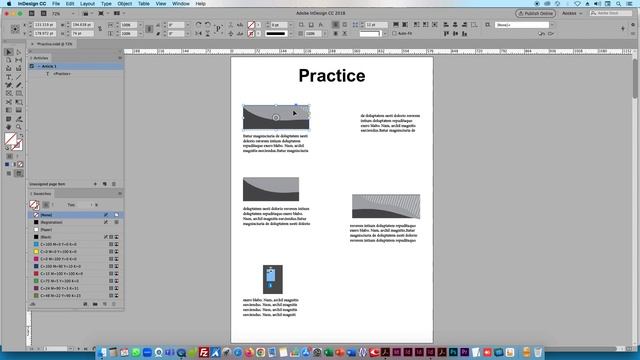Image resolution: width=640 pixels, height=360 pixels.
Task: Click the new article plus icon
Action: pyautogui.click(x=95, y=184)
